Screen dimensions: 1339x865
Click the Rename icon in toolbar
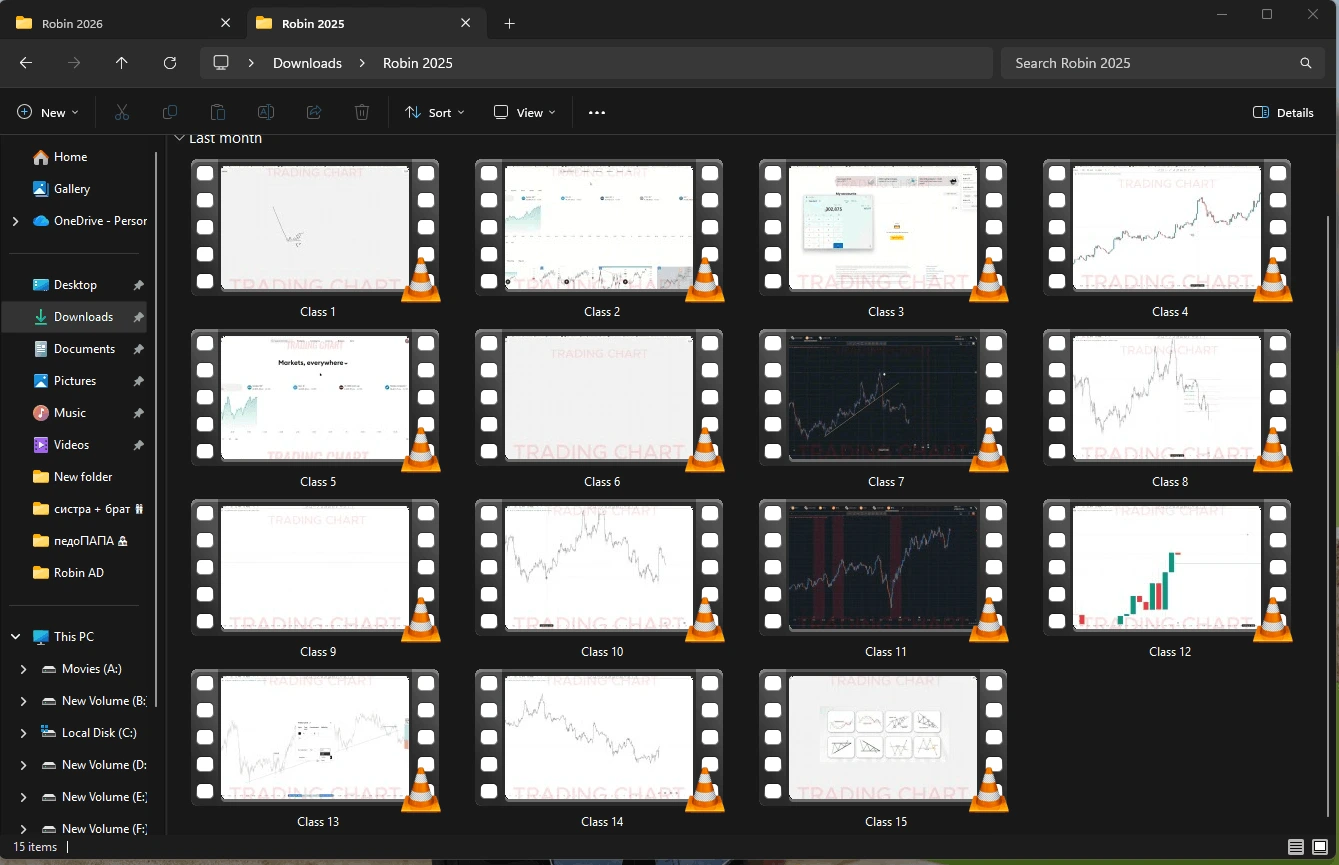[266, 113]
